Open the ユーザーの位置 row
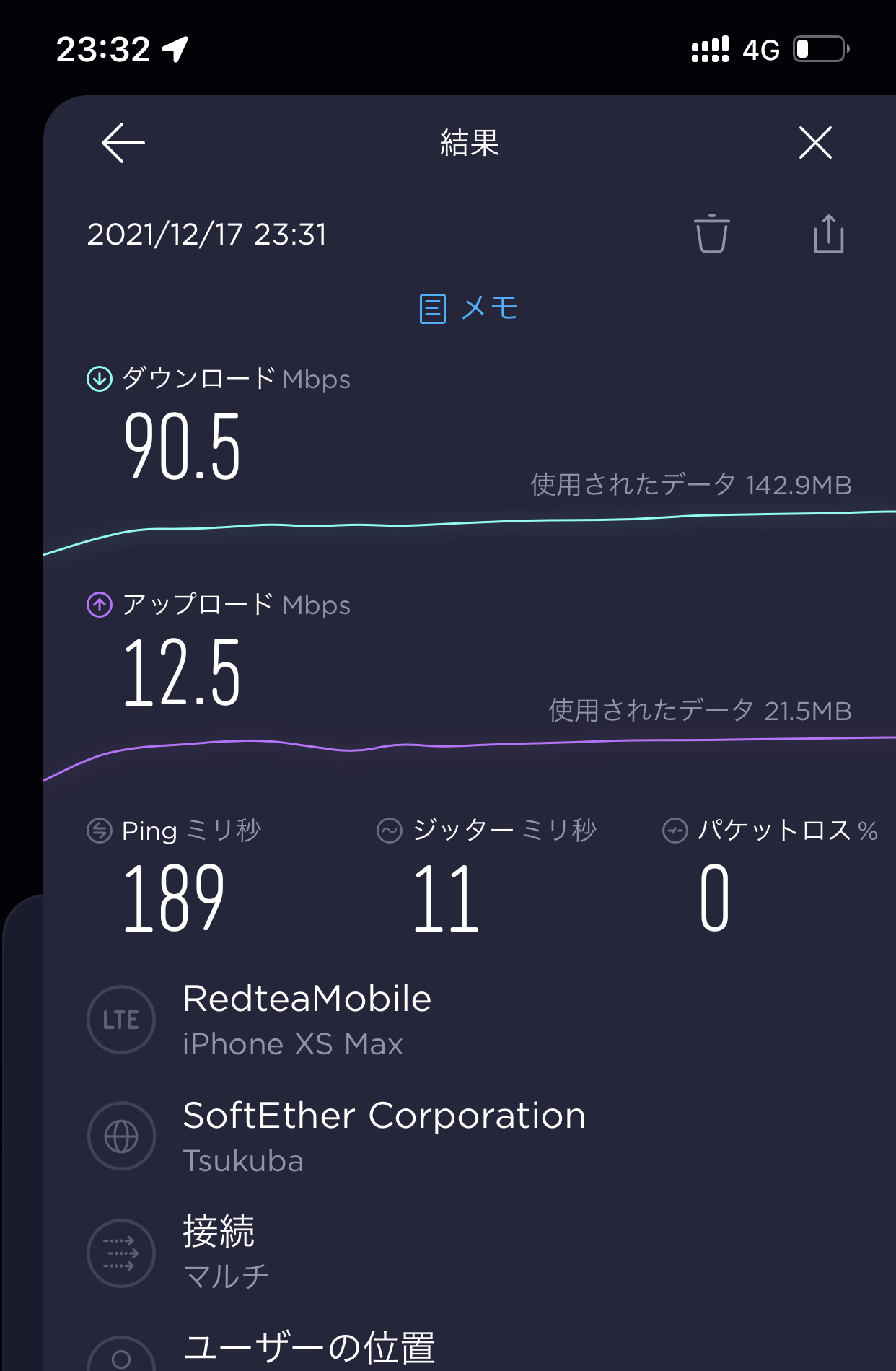Screen dimensions: 896x1371 [x=309, y=1347]
